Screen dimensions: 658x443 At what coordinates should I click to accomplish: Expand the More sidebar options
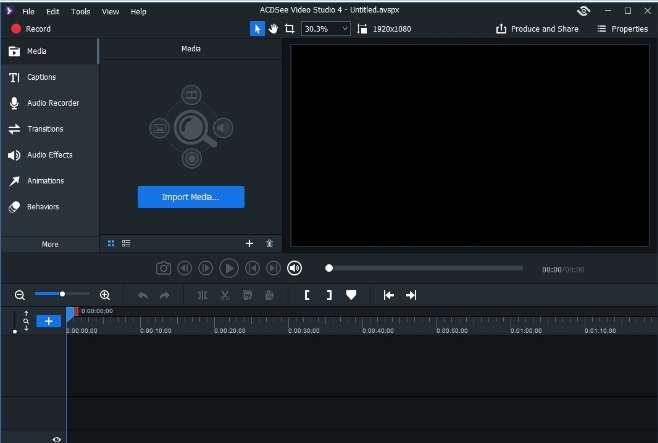pos(50,244)
